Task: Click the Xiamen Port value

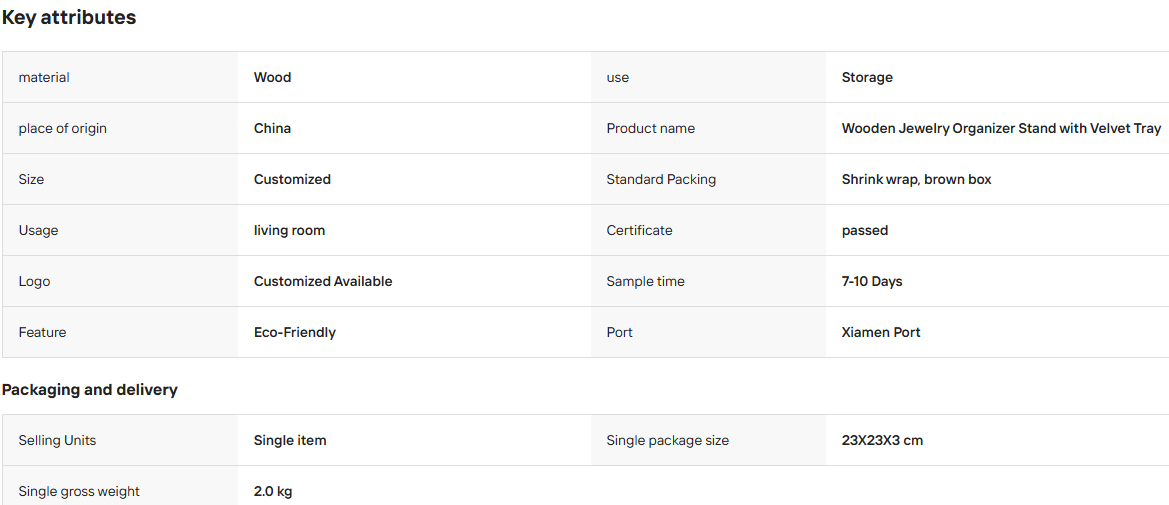Action: point(881,333)
